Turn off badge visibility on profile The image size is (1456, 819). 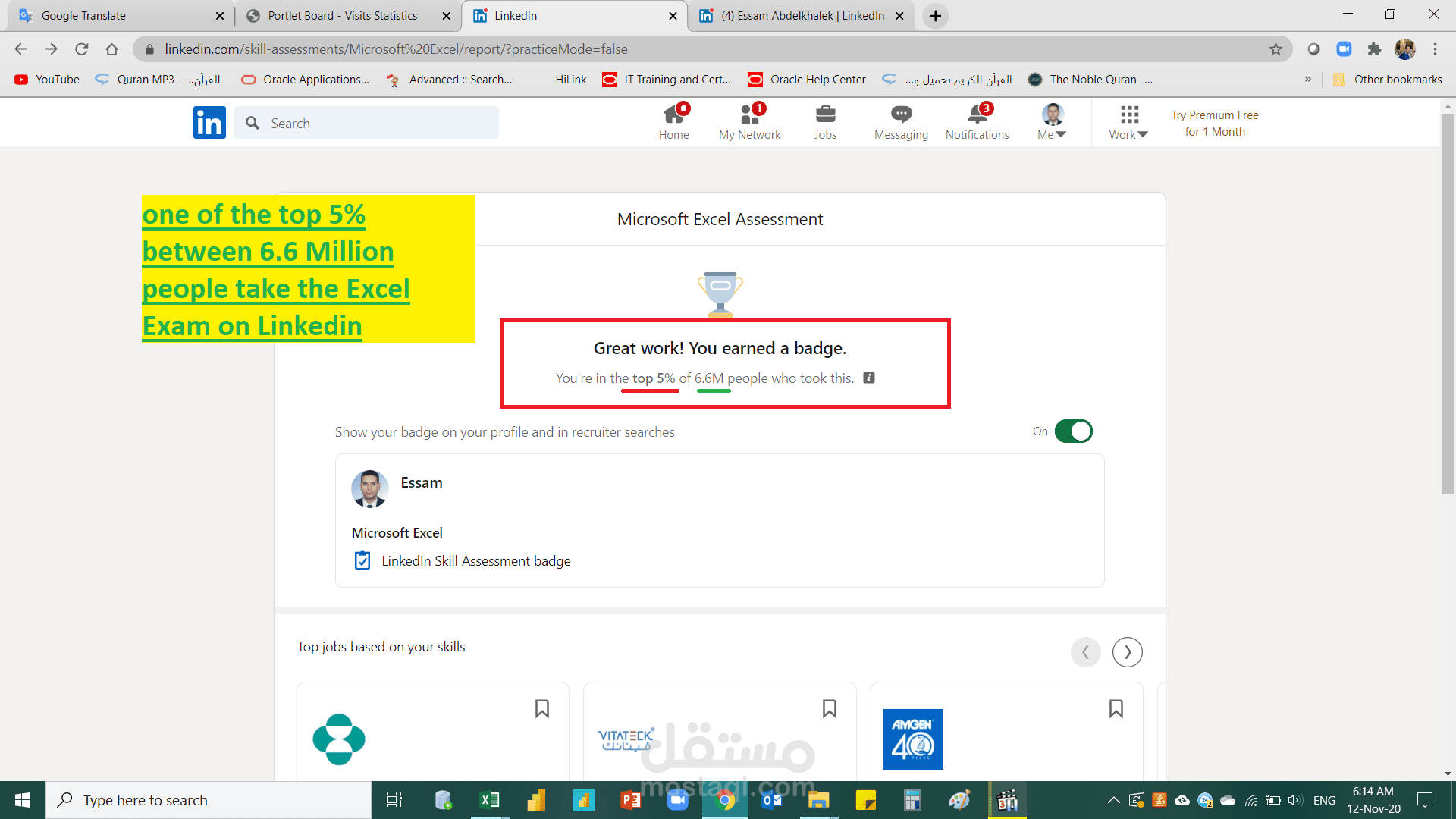(1073, 431)
